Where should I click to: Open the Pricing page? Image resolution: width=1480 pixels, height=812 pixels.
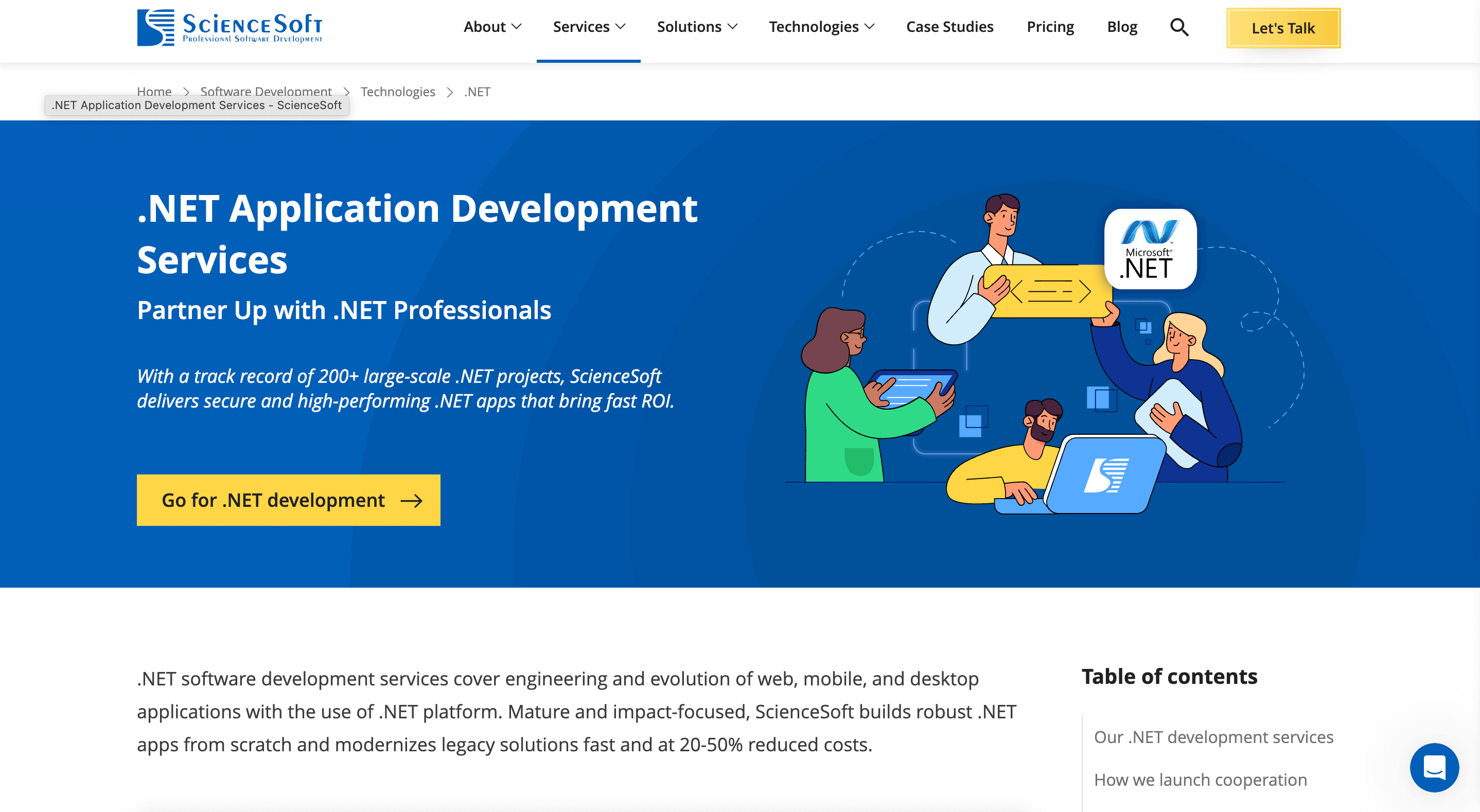pos(1050,26)
